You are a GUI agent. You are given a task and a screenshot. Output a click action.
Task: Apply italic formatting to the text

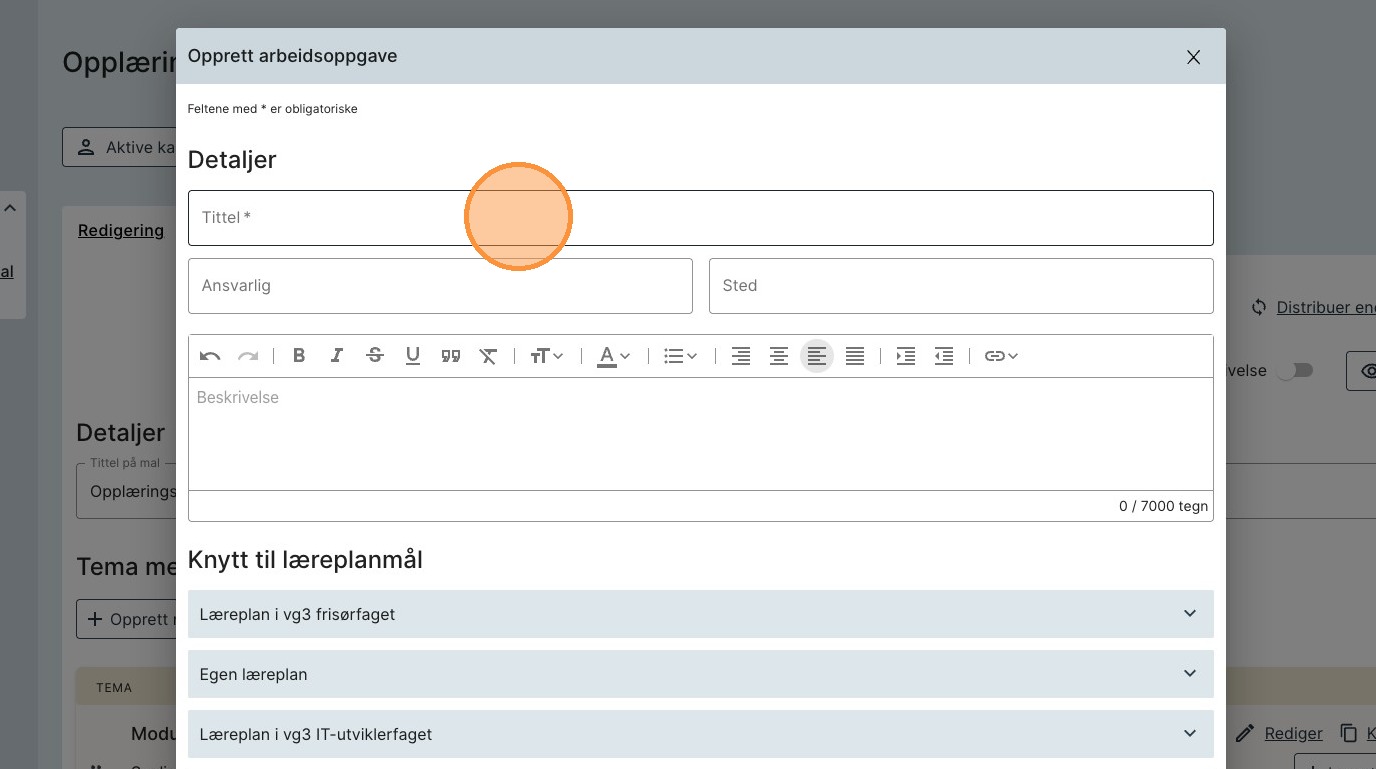337,356
